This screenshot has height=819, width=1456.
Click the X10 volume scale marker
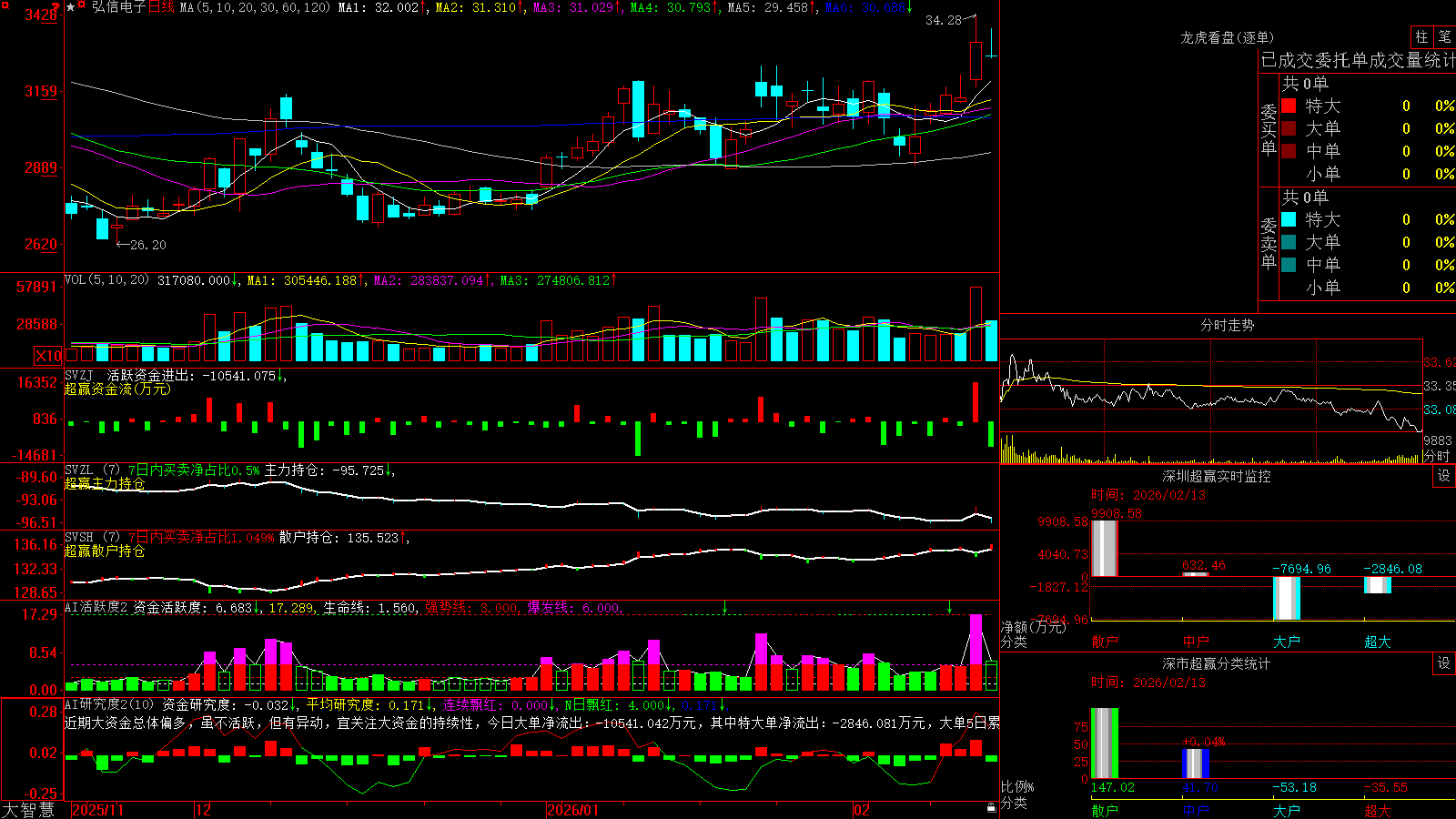click(x=48, y=356)
